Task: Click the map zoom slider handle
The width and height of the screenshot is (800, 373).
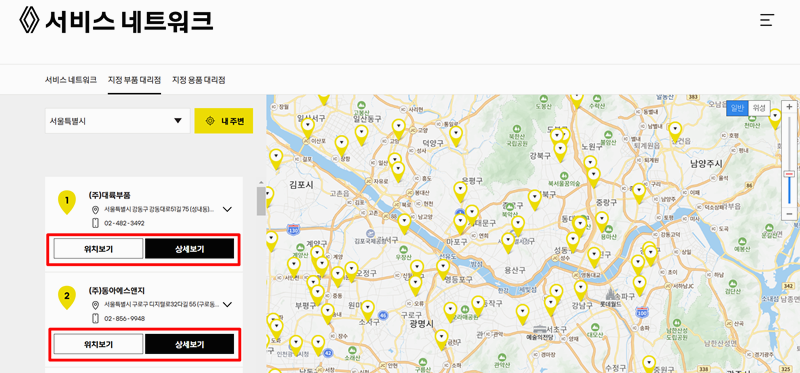Action: 789,174
